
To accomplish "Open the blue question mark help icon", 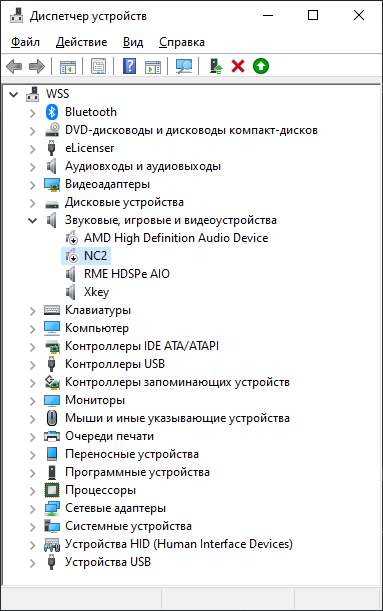I will coord(129,66).
